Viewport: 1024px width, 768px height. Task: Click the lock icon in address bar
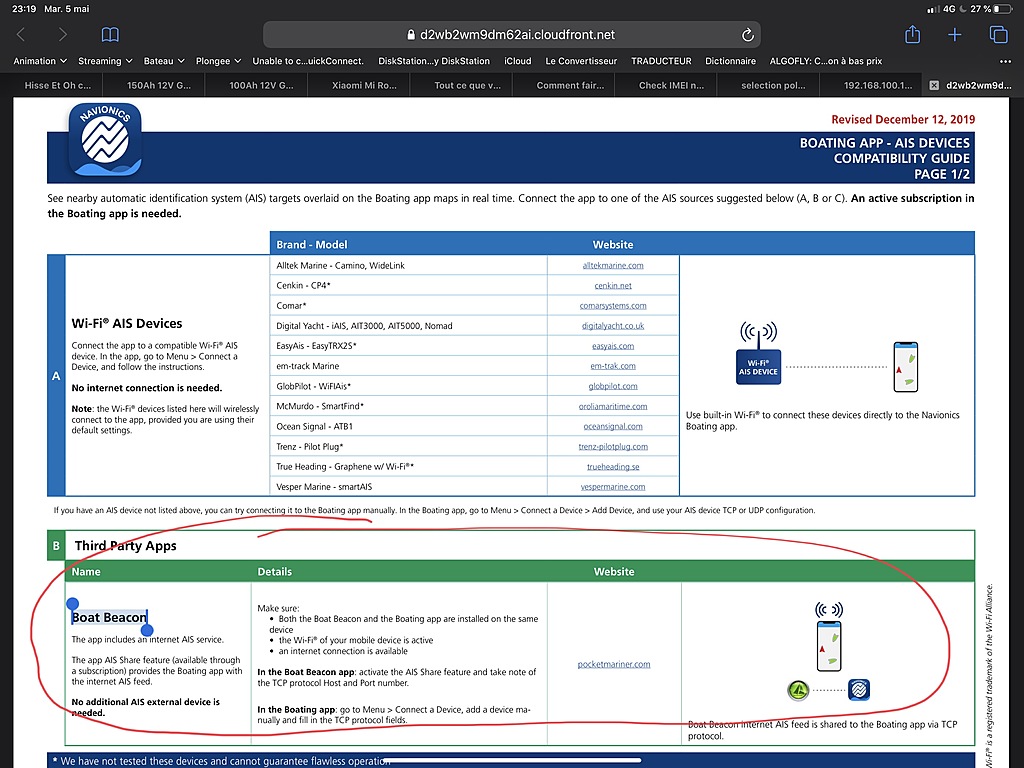pyautogui.click(x=411, y=35)
